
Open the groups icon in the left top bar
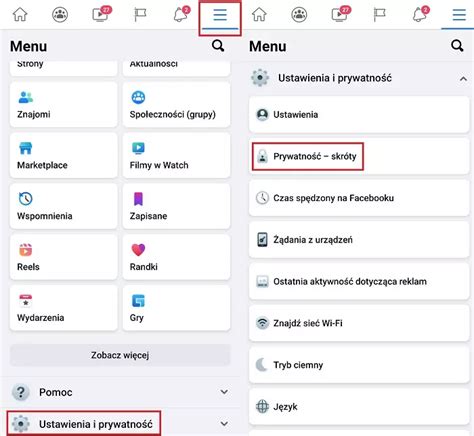(60, 15)
